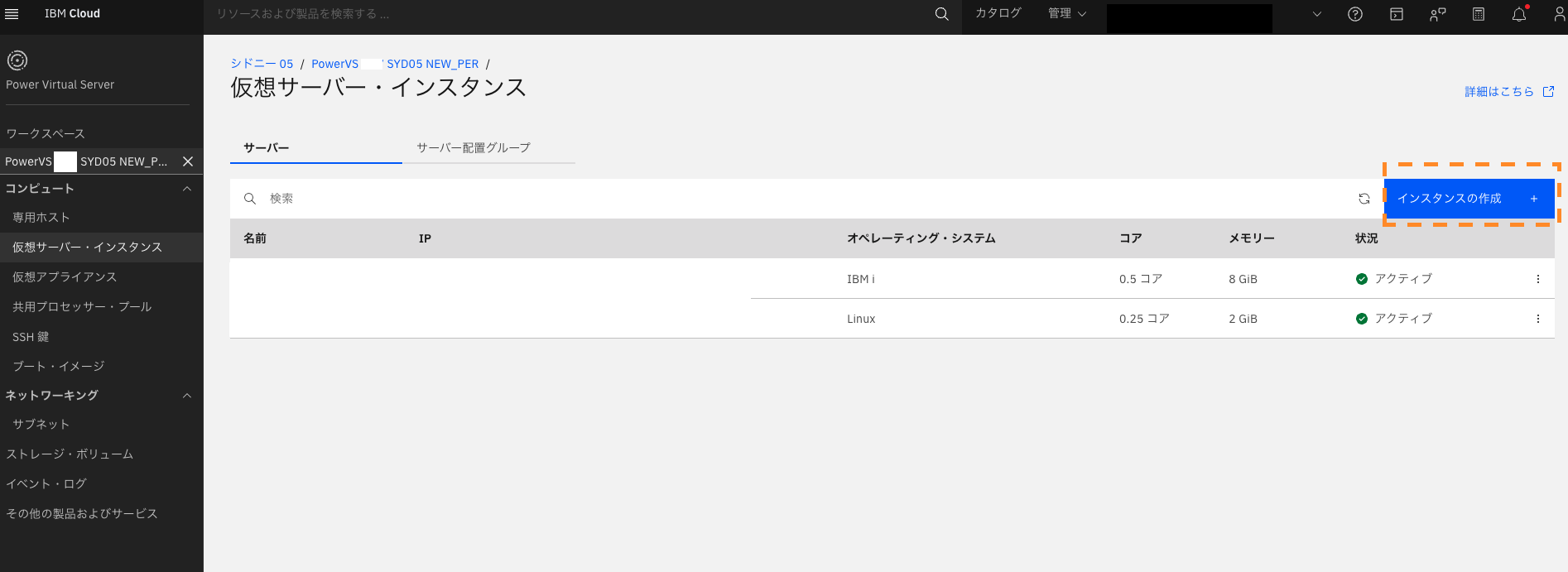1568x572 pixels.
Task: Refresh the server instances table
Action: click(x=1364, y=199)
